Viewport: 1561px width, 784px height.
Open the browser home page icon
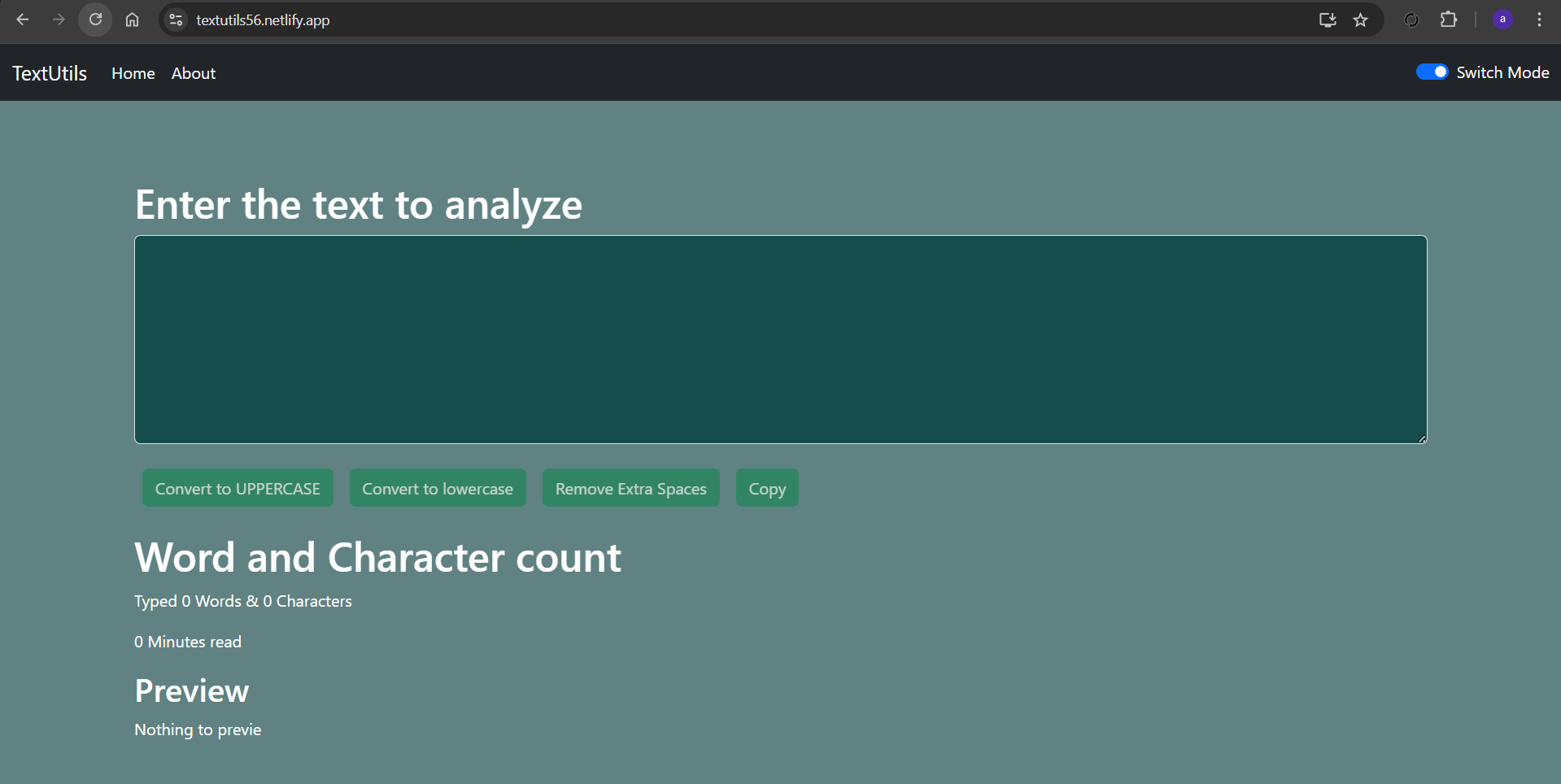click(x=132, y=20)
